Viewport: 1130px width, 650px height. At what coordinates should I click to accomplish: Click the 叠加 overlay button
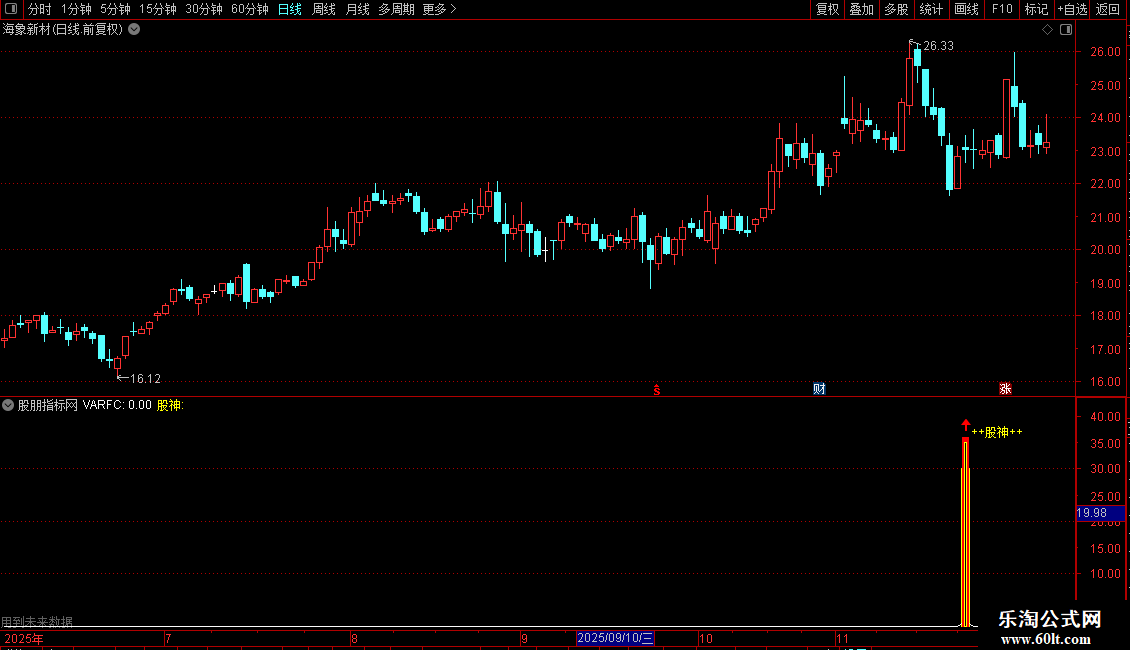coord(861,9)
